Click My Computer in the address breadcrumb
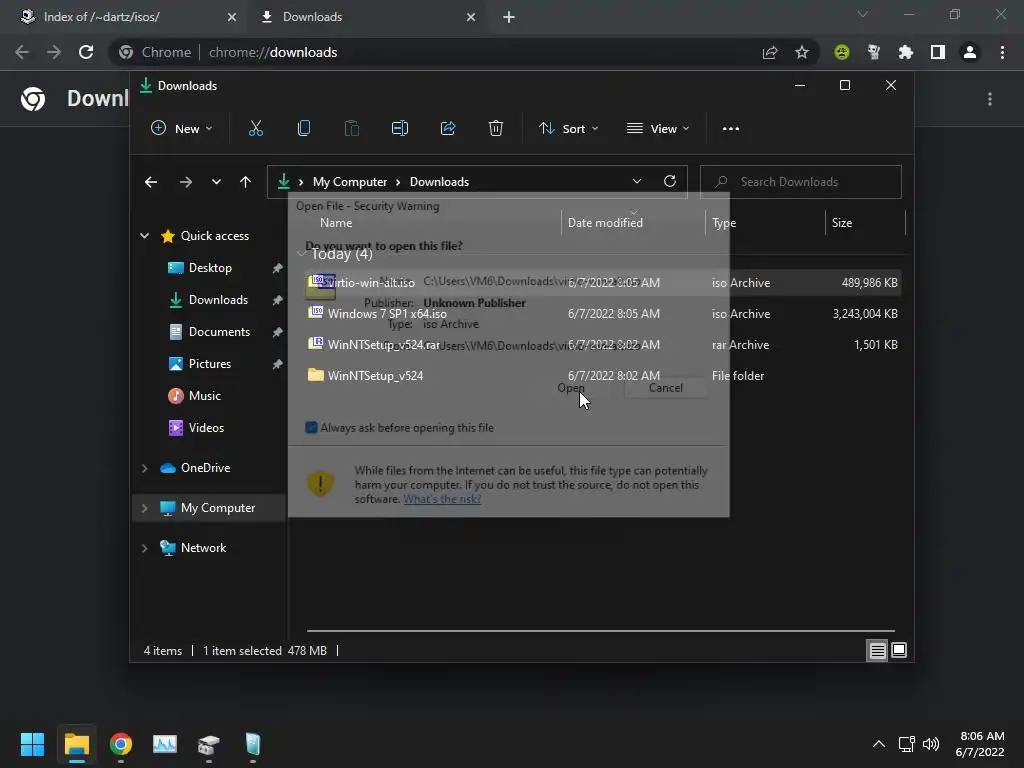The image size is (1024, 768). coord(349,182)
